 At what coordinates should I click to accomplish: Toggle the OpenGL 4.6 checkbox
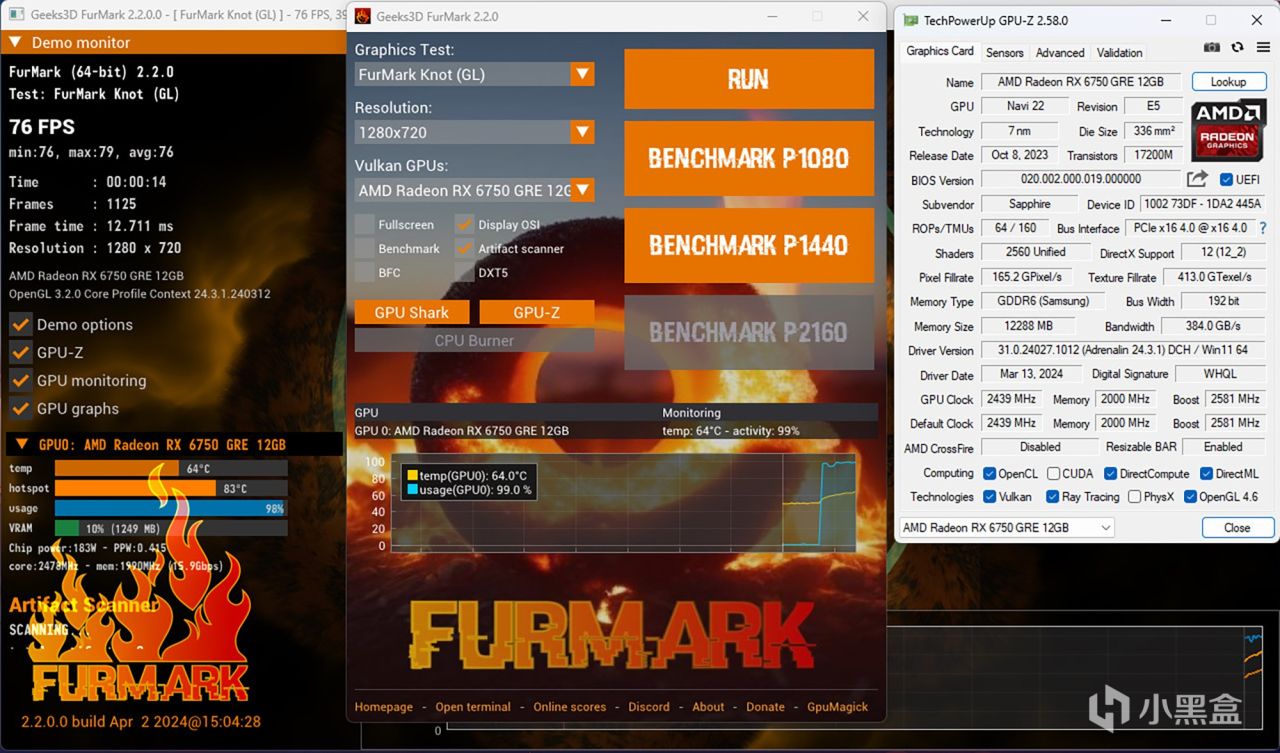(x=1190, y=497)
